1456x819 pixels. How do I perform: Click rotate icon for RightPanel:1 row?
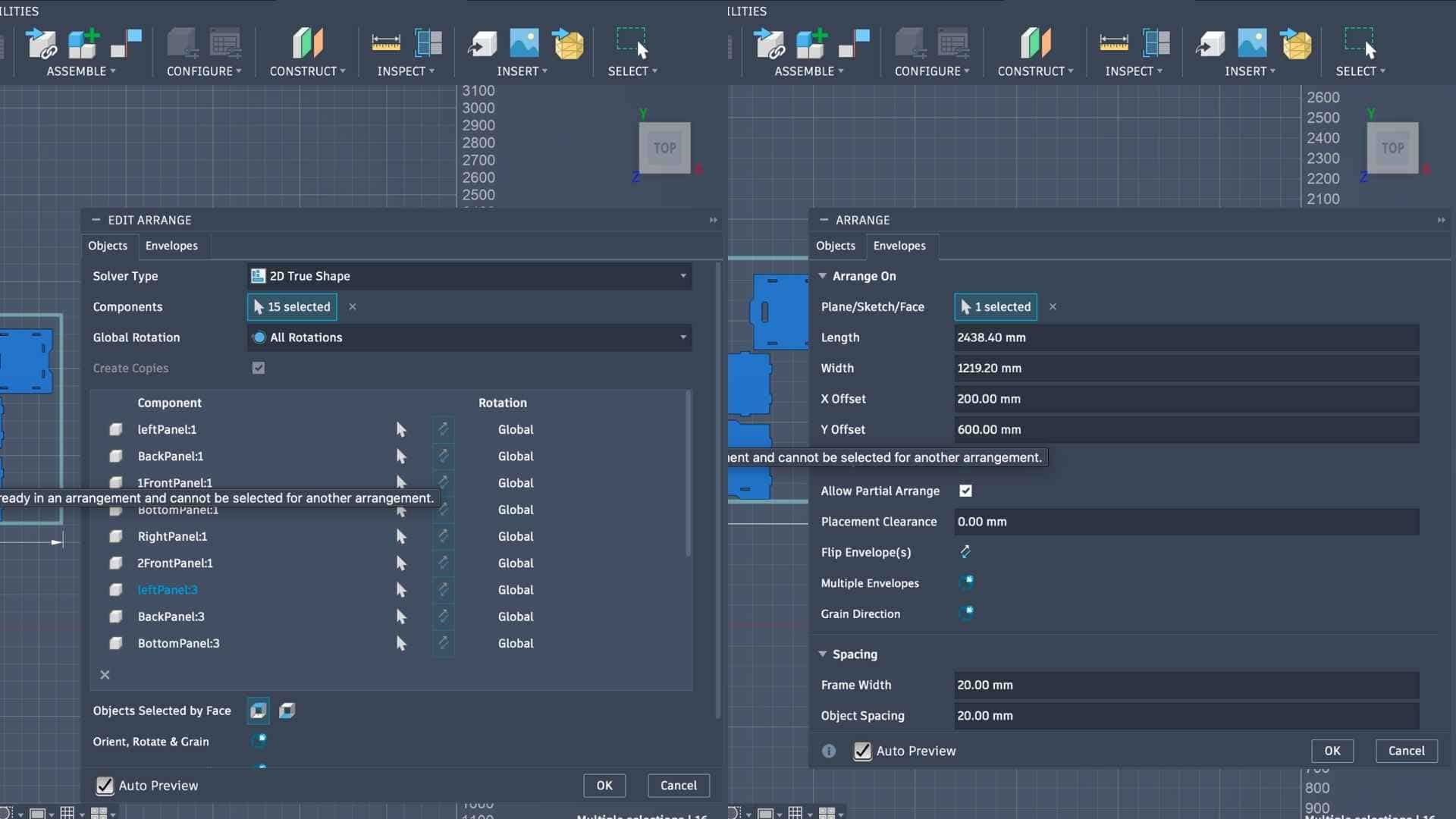tap(443, 536)
